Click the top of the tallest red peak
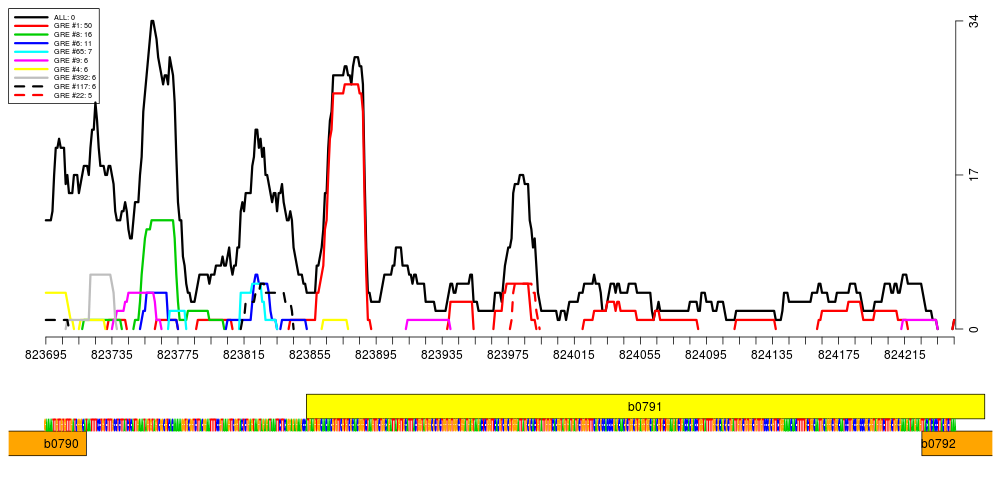 click(351, 85)
